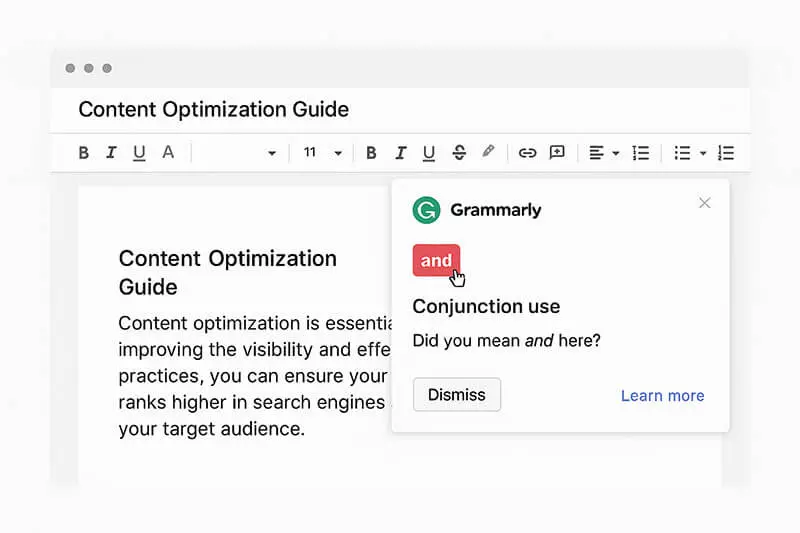Click the Italic icon before the font name dropdown

click(x=111, y=153)
